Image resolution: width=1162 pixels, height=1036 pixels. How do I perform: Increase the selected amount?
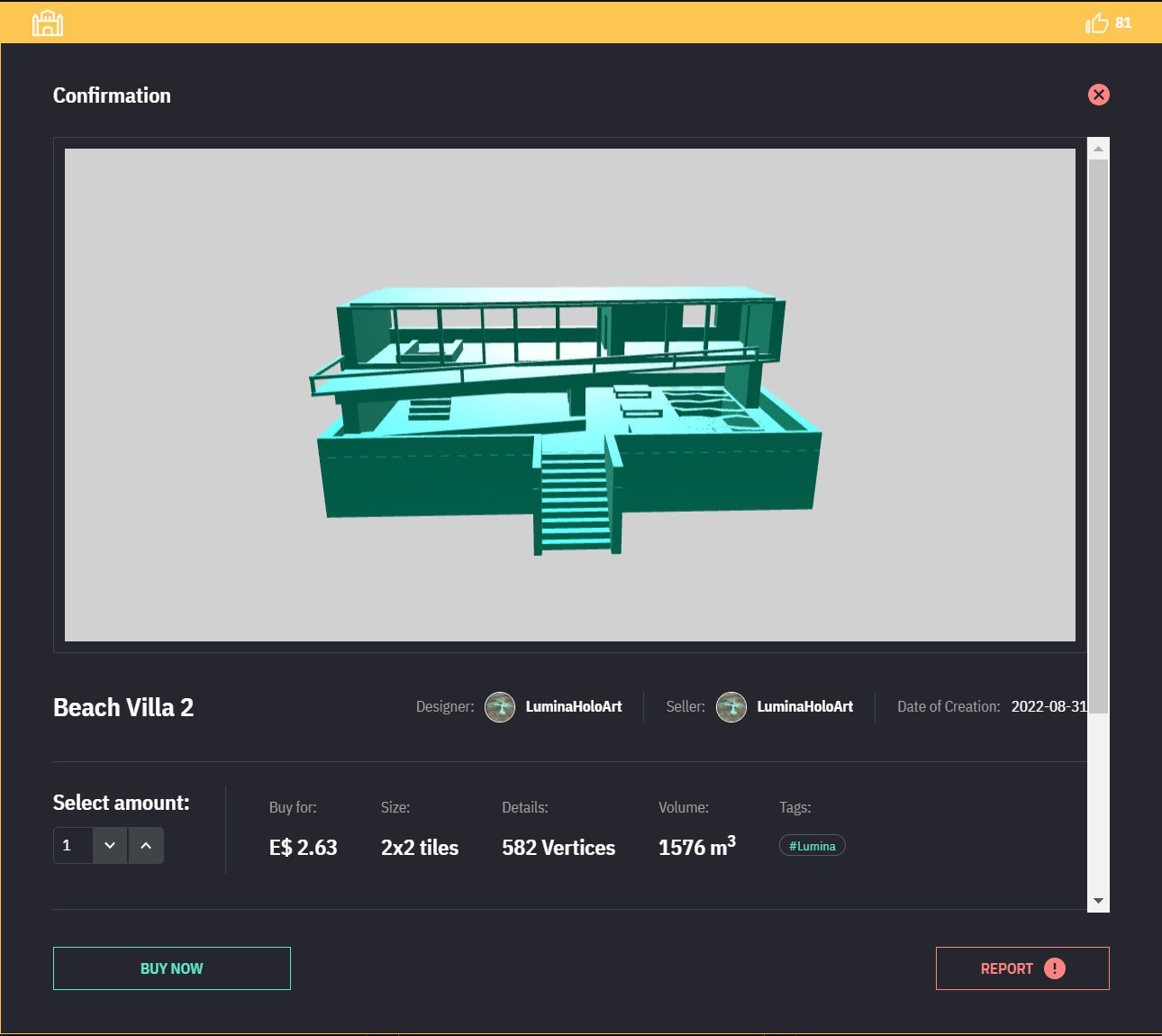point(146,845)
